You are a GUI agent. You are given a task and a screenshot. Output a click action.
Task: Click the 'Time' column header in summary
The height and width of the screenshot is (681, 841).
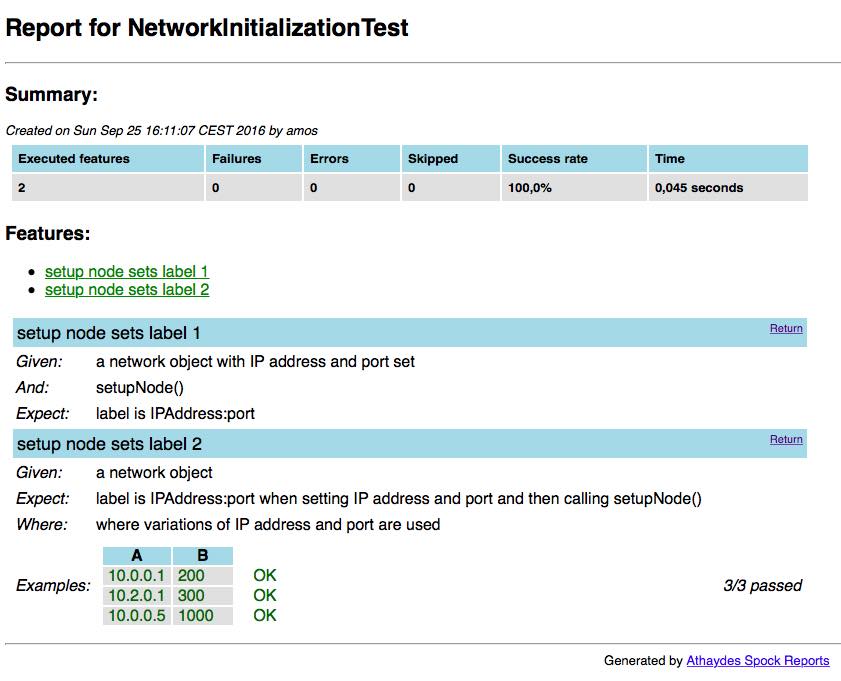669,159
